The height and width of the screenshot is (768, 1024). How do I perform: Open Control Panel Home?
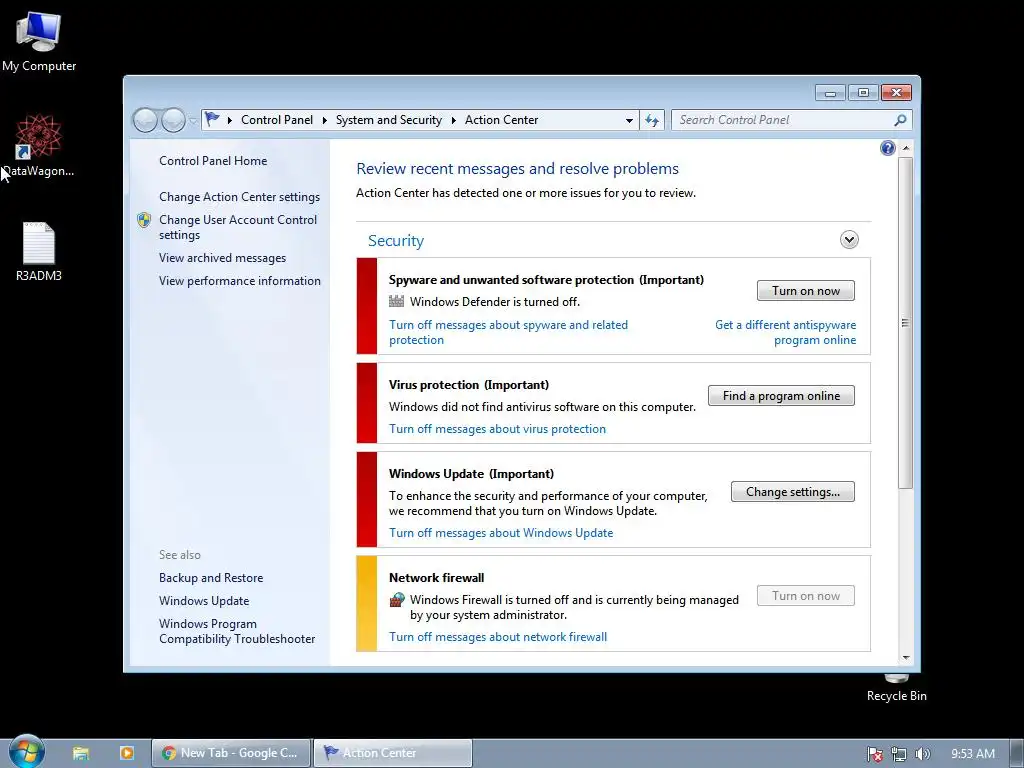coord(213,161)
